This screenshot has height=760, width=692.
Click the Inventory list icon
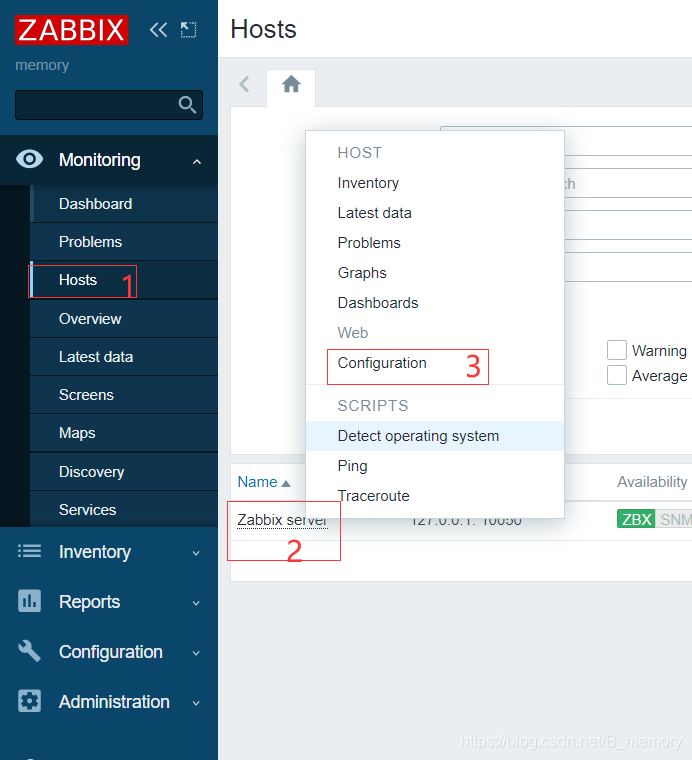click(x=30, y=551)
